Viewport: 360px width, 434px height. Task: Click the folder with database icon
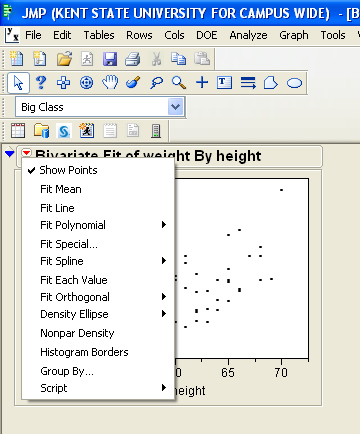click(x=41, y=130)
